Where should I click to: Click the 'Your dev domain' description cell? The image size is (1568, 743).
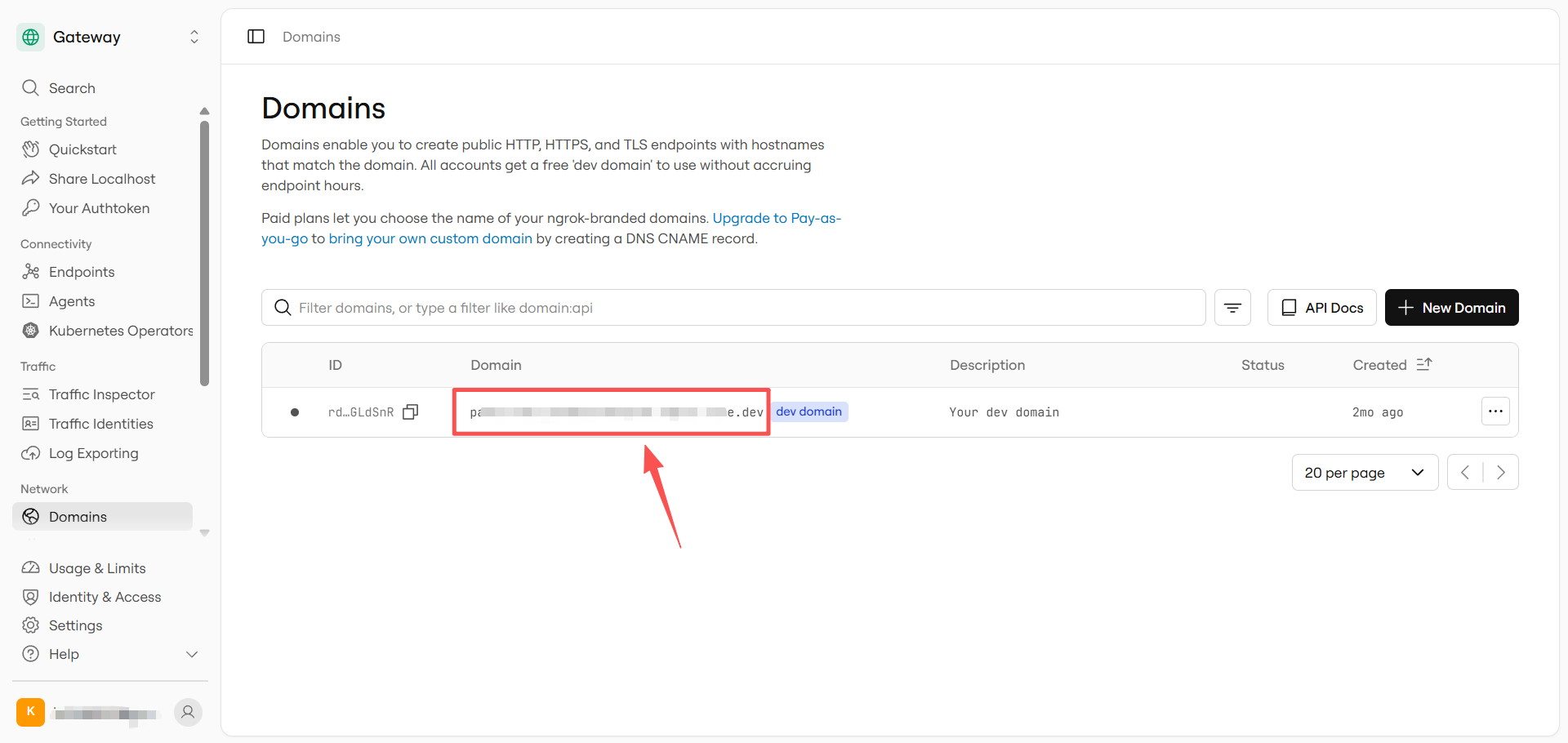(1004, 412)
